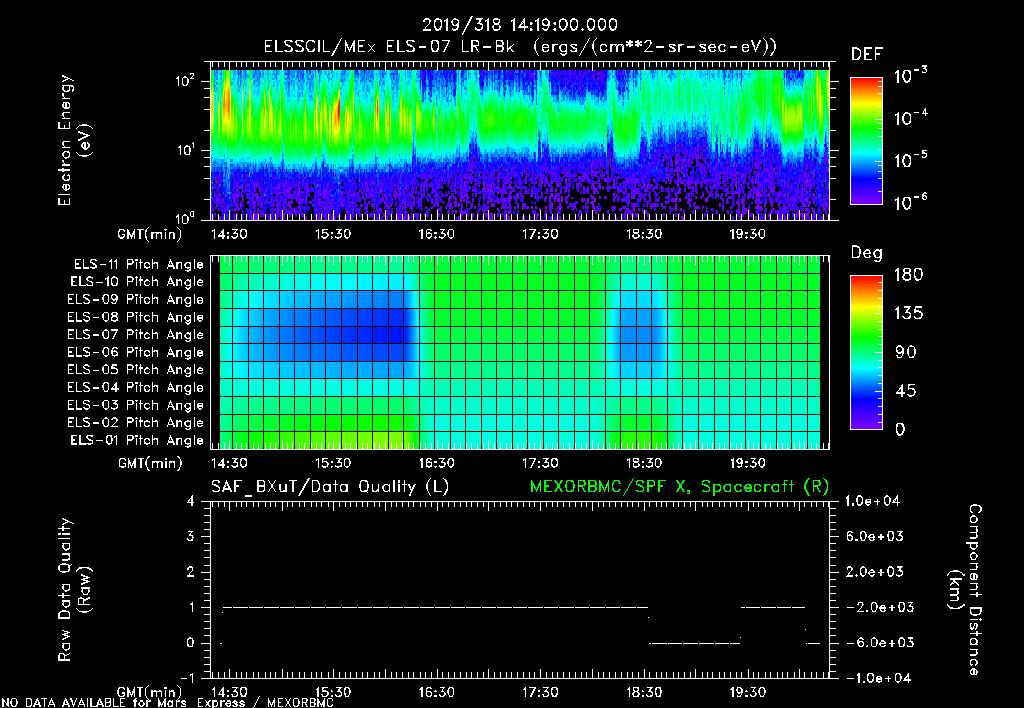Select the ELS-07 Pitch Angle row label
This screenshot has width=1024, height=708.
136,334
